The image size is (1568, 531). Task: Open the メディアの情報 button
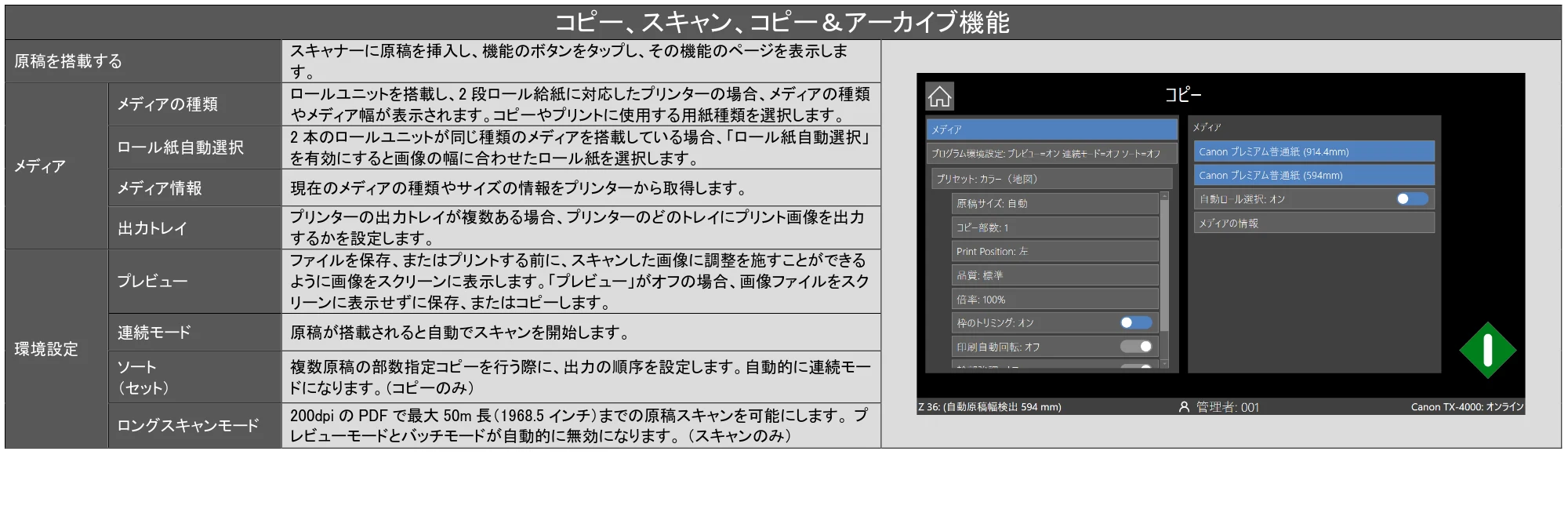(x=1314, y=223)
